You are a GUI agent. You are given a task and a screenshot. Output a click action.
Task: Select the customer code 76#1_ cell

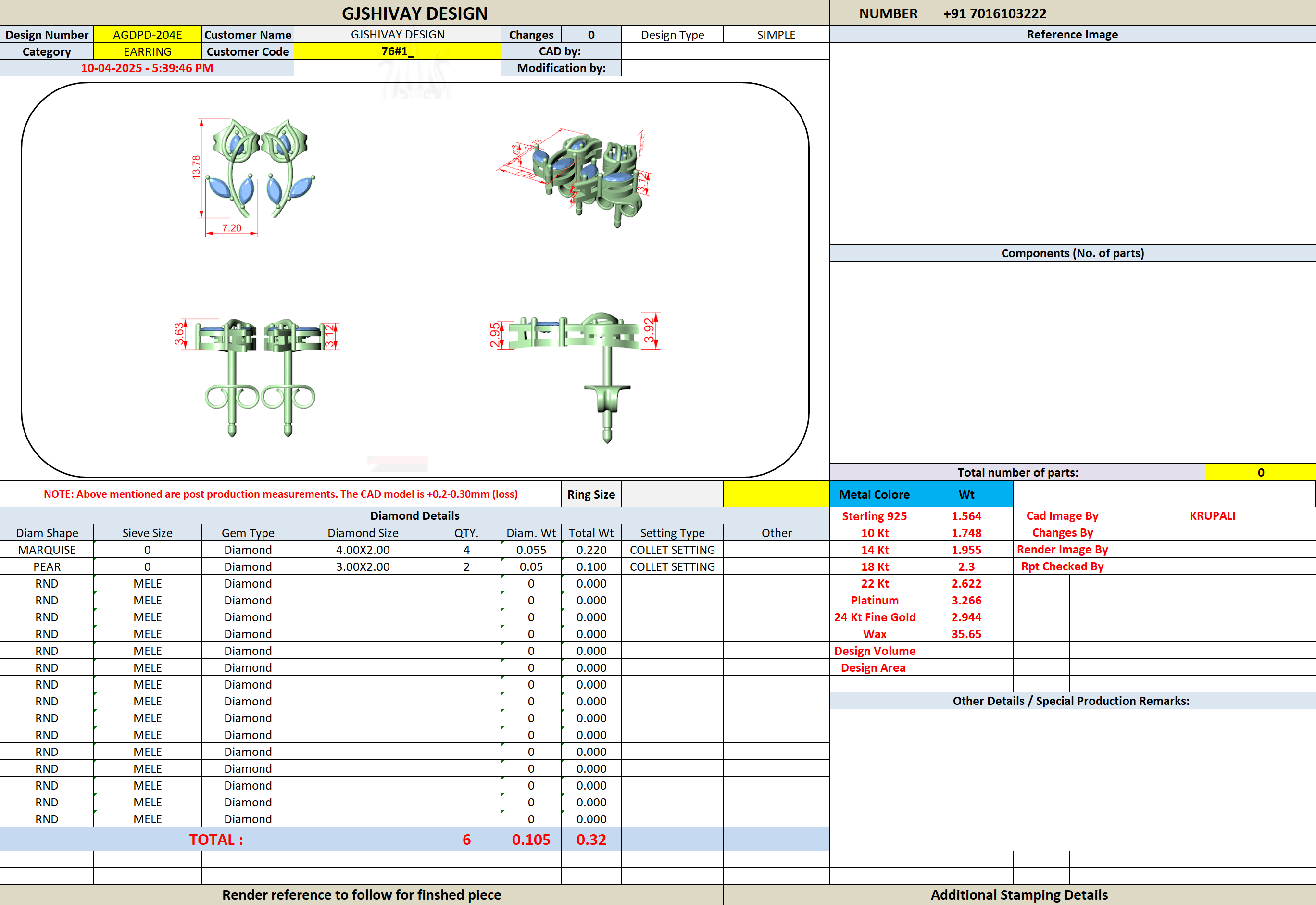(398, 51)
